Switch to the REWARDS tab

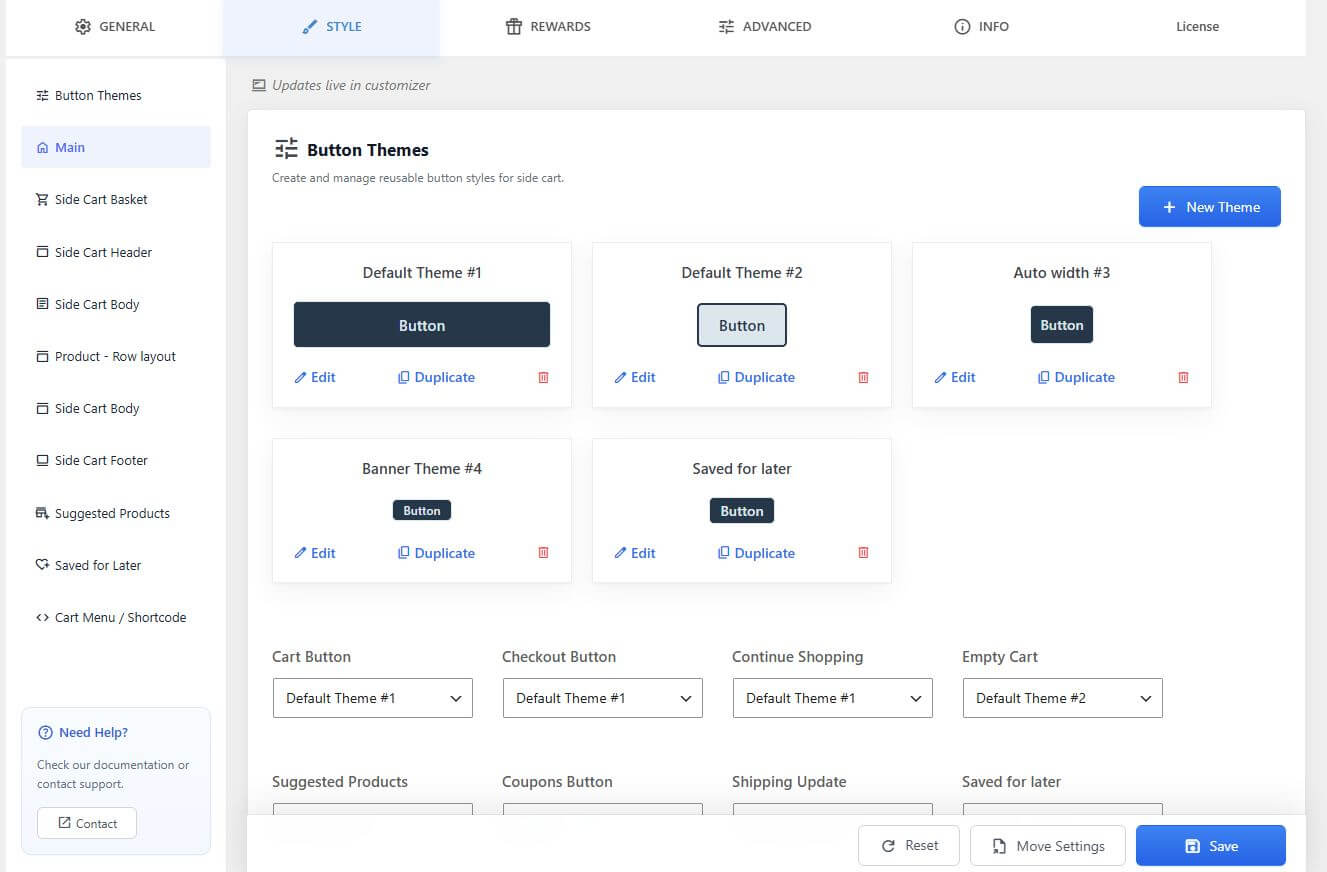click(x=548, y=27)
